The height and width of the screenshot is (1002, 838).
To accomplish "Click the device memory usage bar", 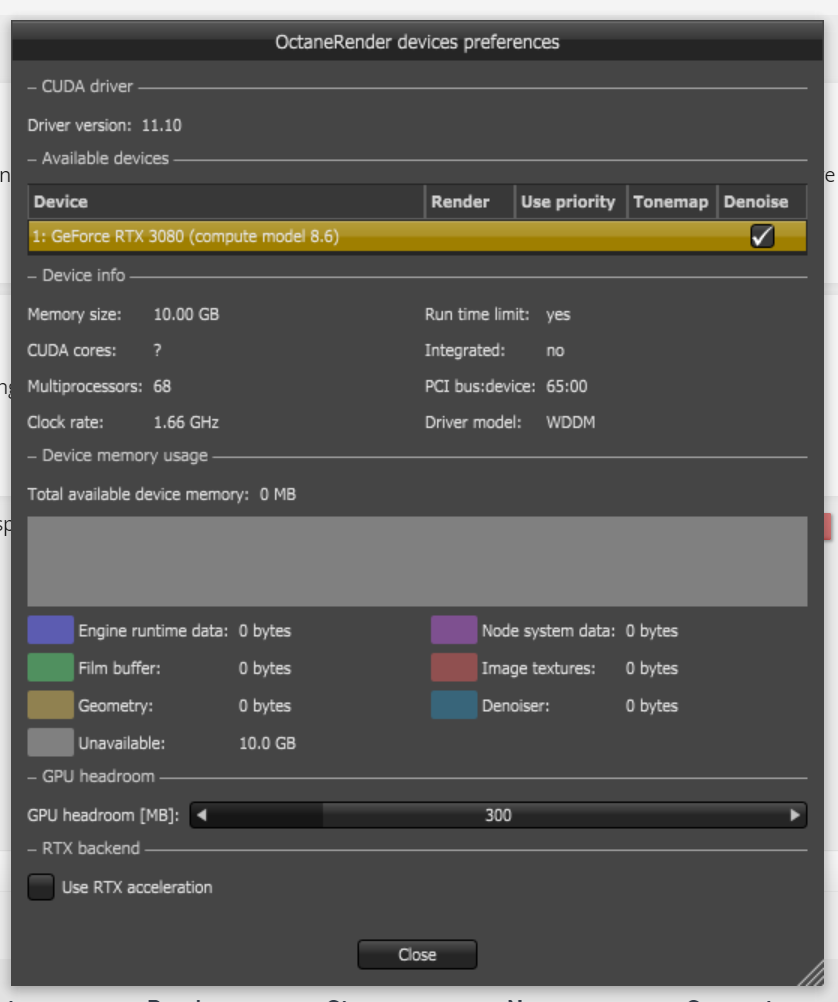I will (x=417, y=561).
